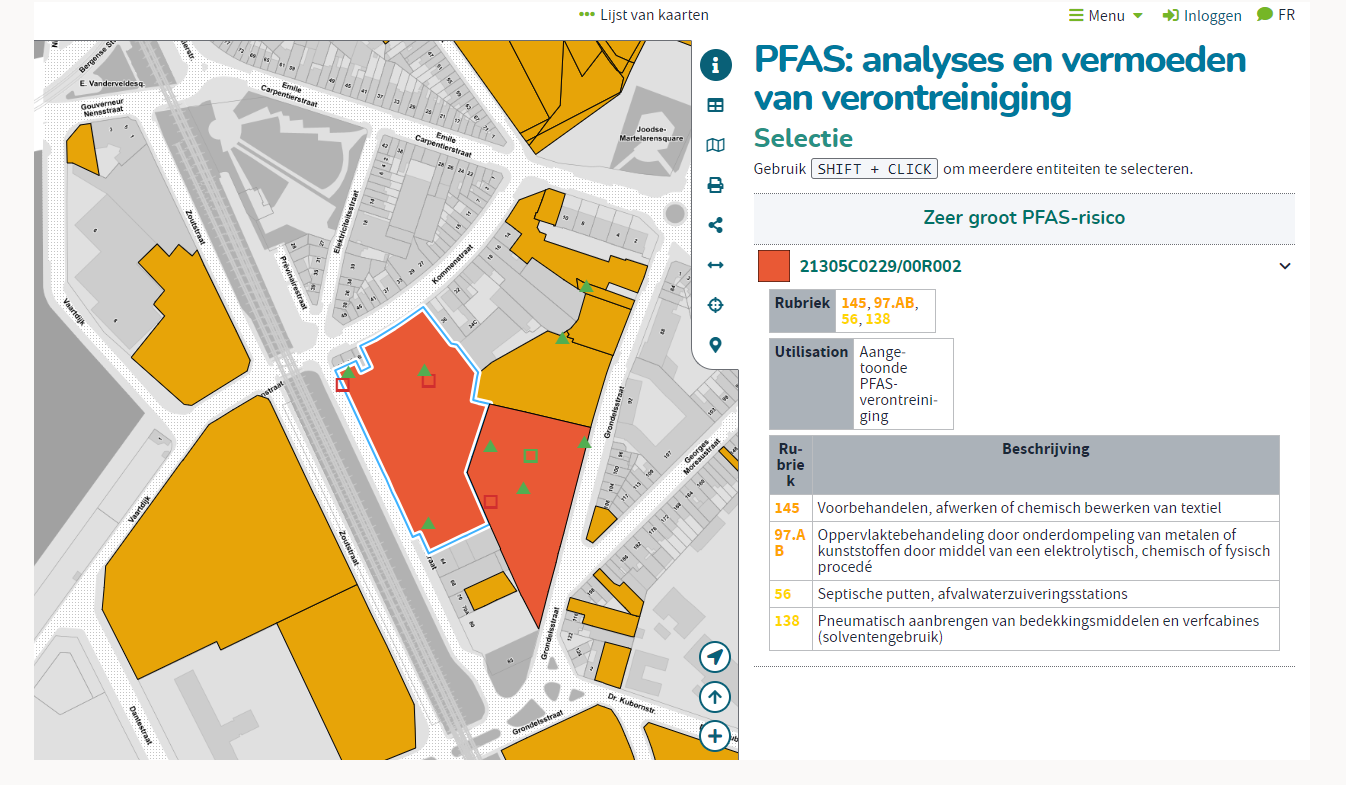Open the map layers icon
Screen dimensions: 1346x785
pyautogui.click(x=715, y=145)
